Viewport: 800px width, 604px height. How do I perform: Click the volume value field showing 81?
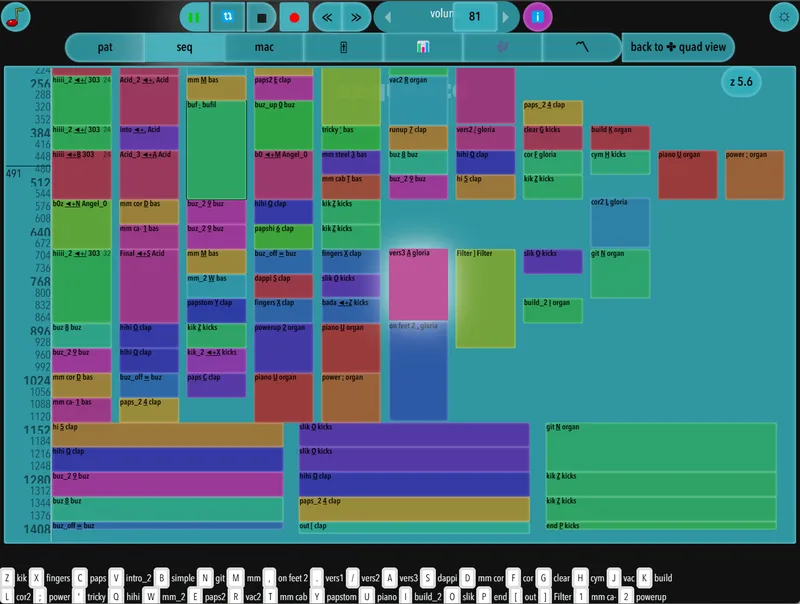pyautogui.click(x=474, y=17)
